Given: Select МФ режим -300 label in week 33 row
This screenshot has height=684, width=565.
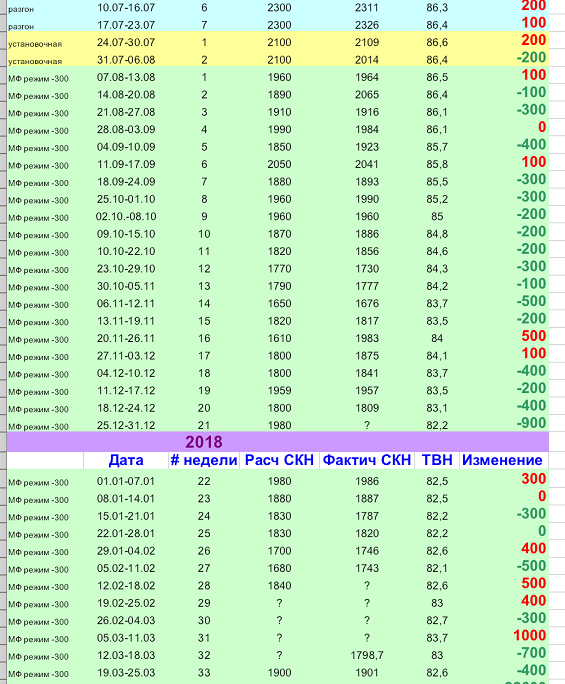Looking at the screenshot, I should 38,674.
